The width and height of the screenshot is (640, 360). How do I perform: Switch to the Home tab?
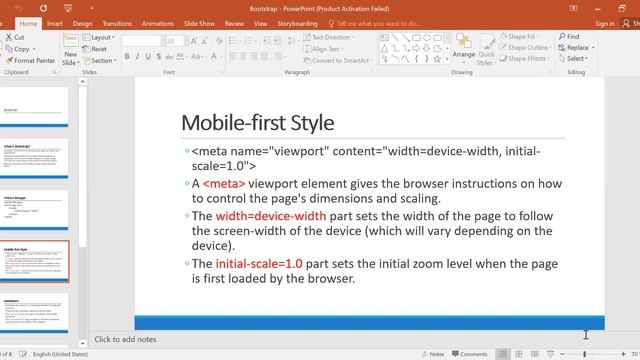(x=28, y=24)
